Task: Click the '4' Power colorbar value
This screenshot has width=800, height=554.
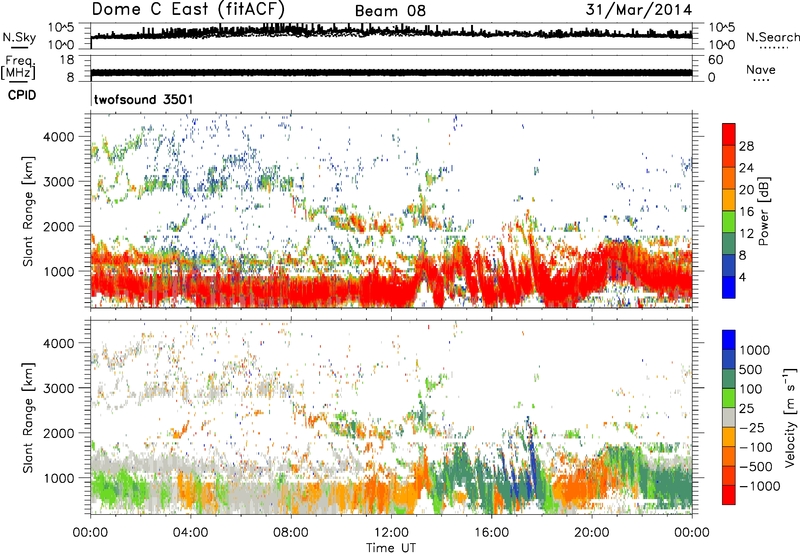Action: (742, 277)
